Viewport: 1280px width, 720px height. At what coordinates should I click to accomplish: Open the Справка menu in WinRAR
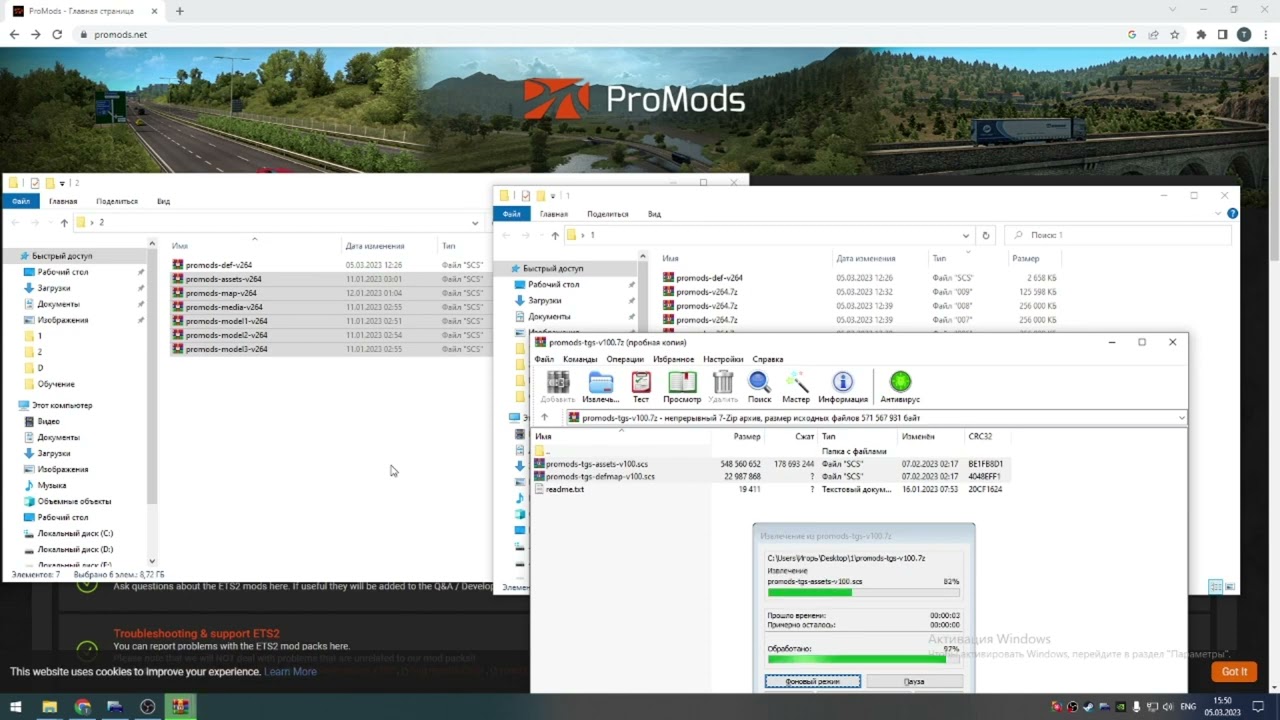768,359
